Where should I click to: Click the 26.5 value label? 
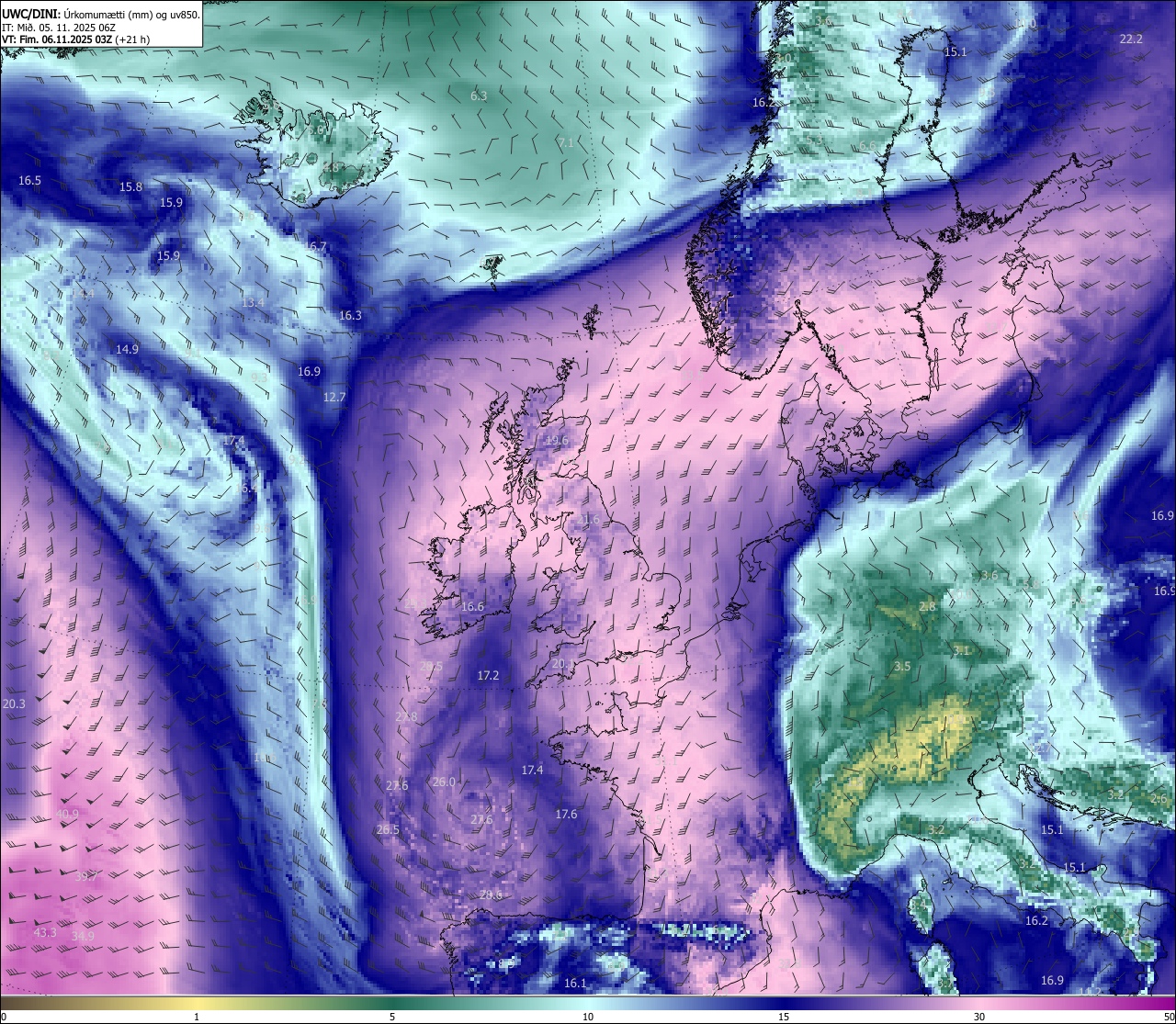388,829
